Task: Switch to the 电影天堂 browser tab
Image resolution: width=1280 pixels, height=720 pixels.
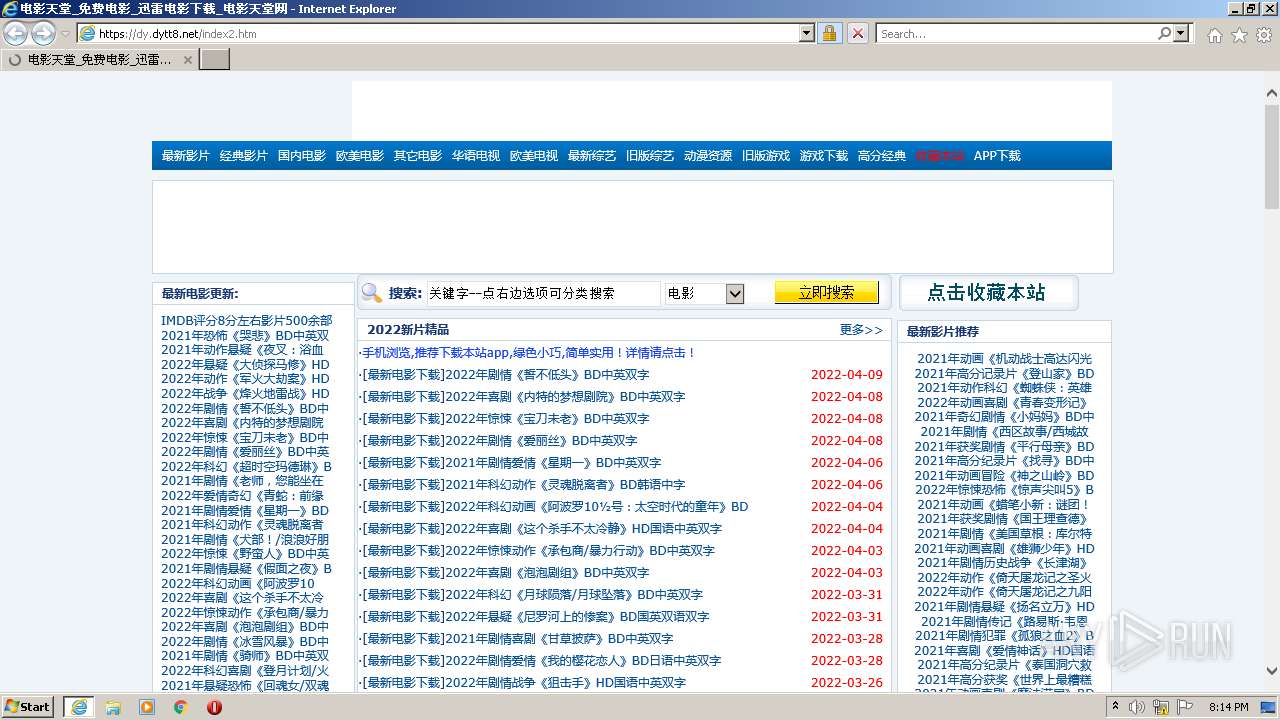Action: pos(99,59)
